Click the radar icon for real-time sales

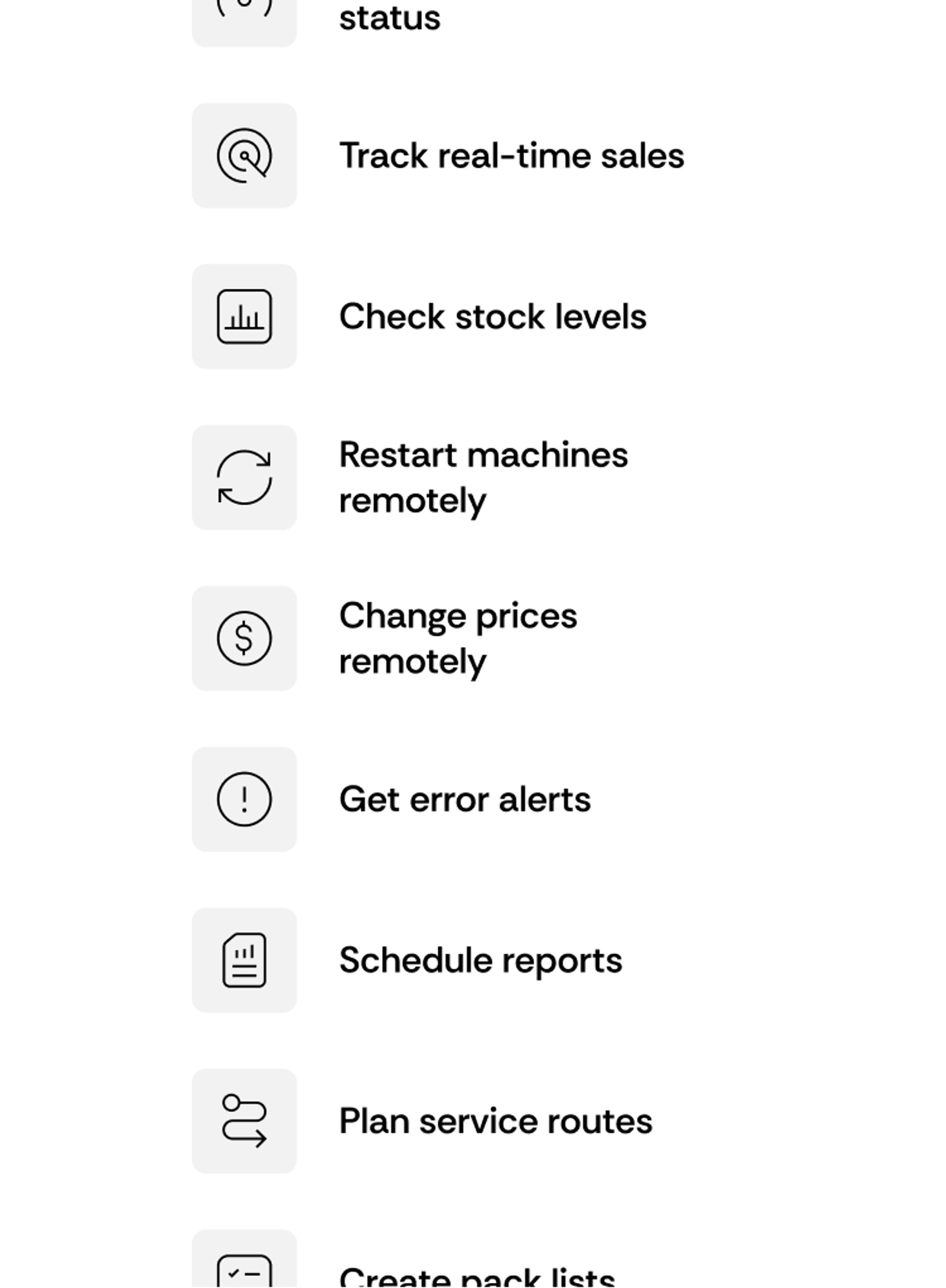click(x=245, y=156)
